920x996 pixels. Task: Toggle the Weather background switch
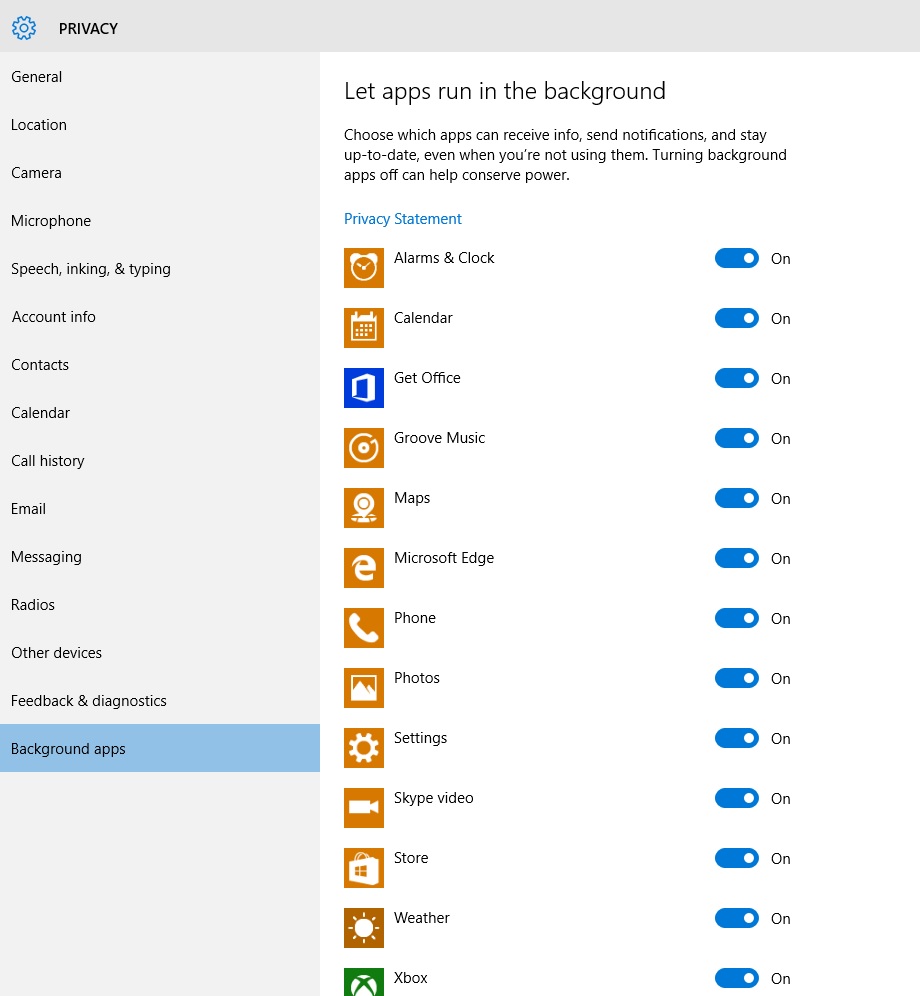coord(736,919)
